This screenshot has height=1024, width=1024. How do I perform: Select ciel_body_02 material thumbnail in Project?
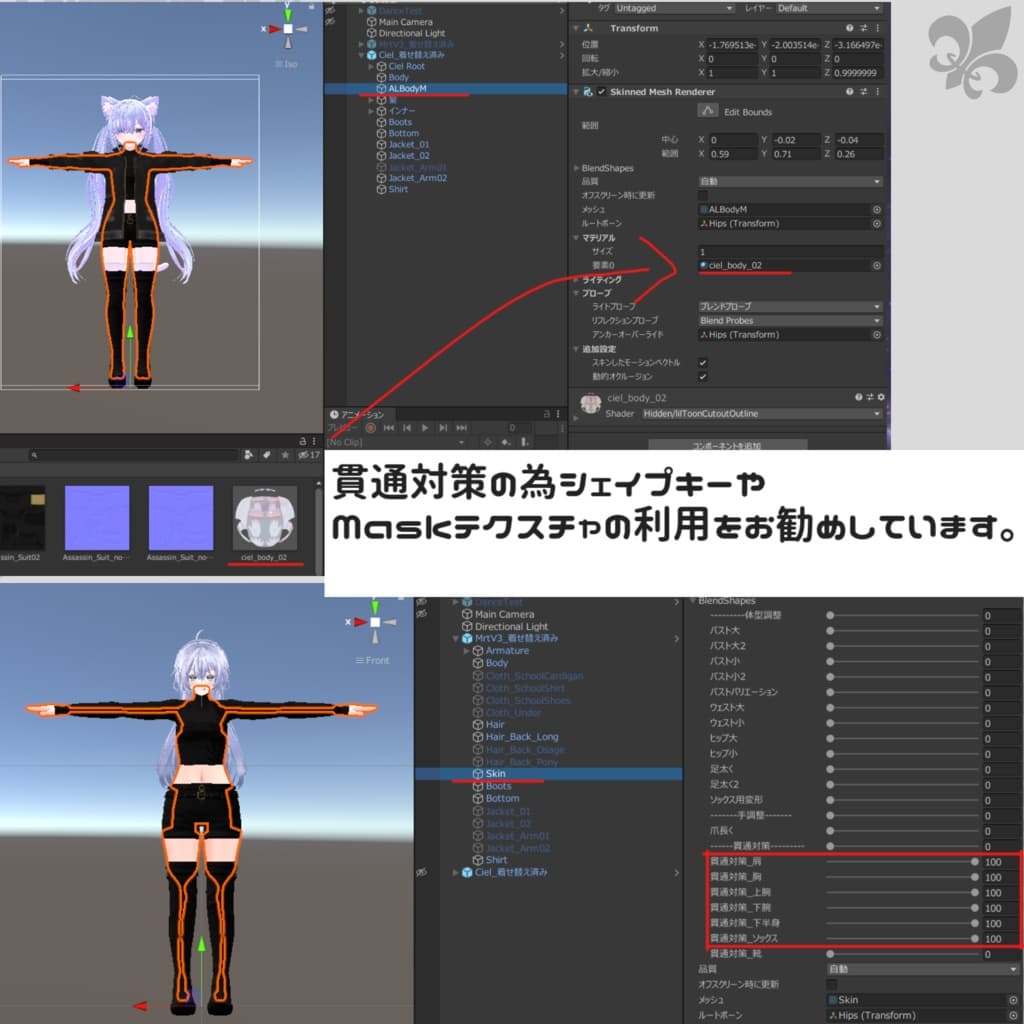pyautogui.click(x=264, y=517)
